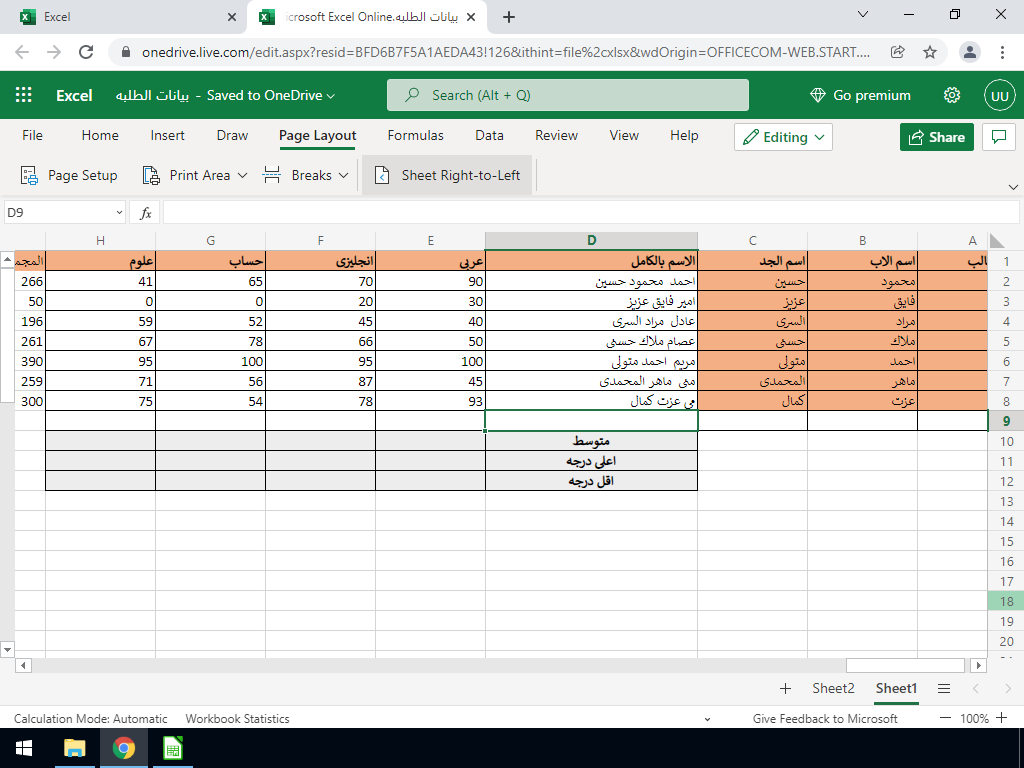Open the Chrome profile icon

[970, 52]
